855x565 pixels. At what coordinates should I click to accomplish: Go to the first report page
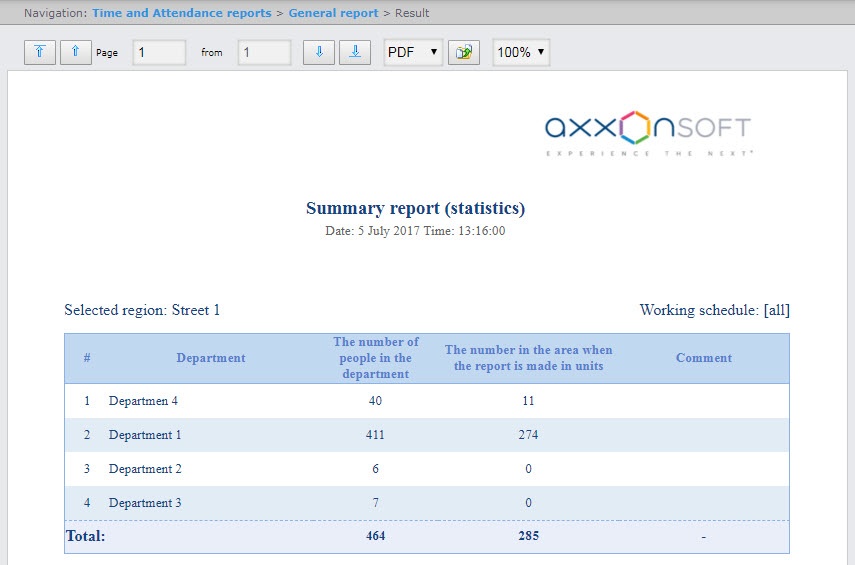39,52
